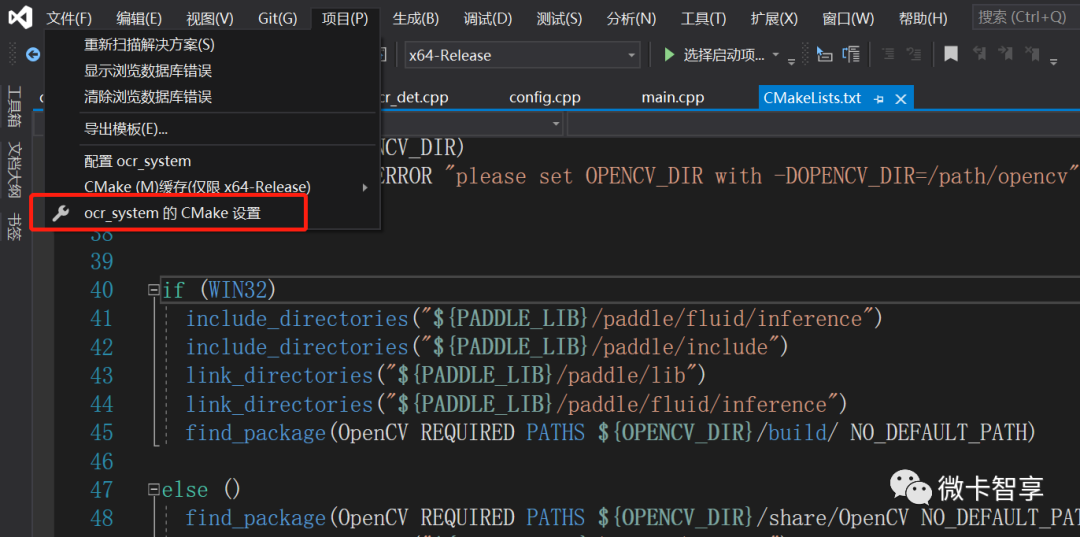The height and width of the screenshot is (537, 1080).
Task: Click the WIN32 text on line 40
Action: pyautogui.click(x=237, y=290)
